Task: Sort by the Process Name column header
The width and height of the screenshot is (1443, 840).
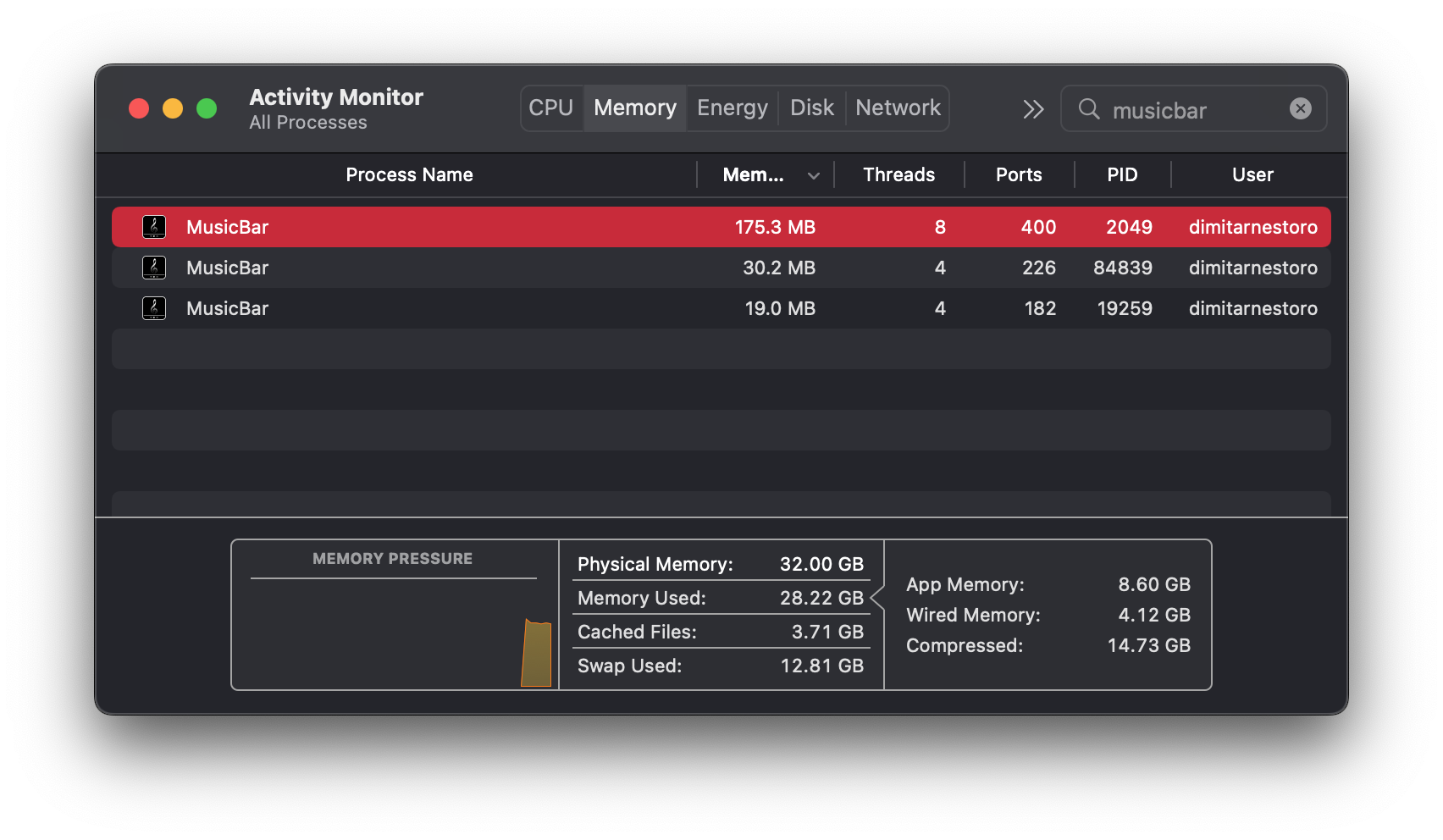Action: coord(409,175)
